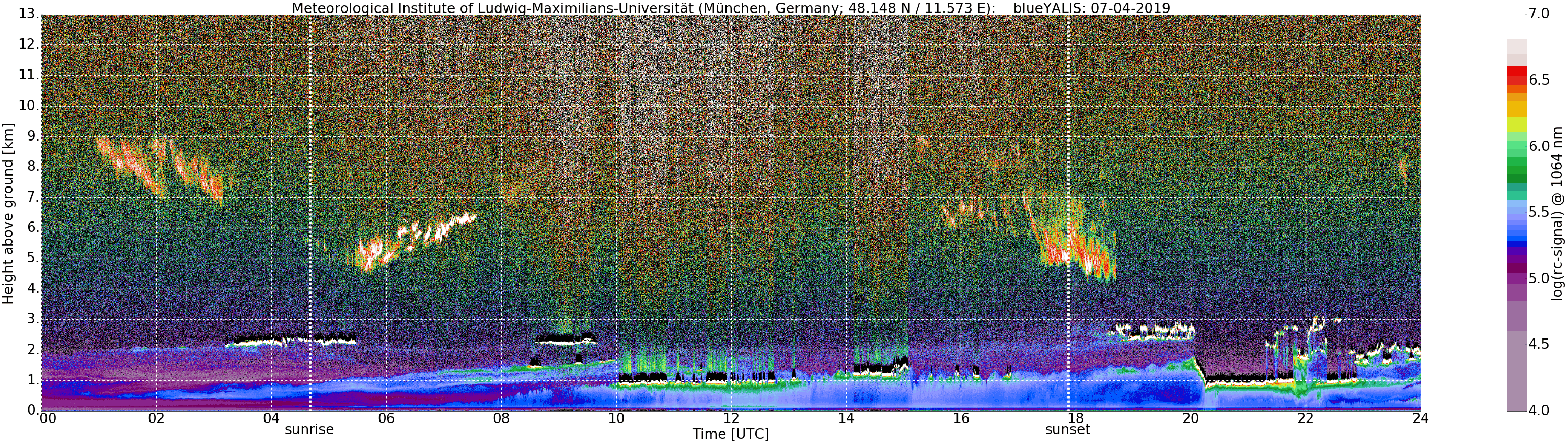Click the time axis tick labeled 02
This screenshot has width=1568, height=444.
[156, 418]
